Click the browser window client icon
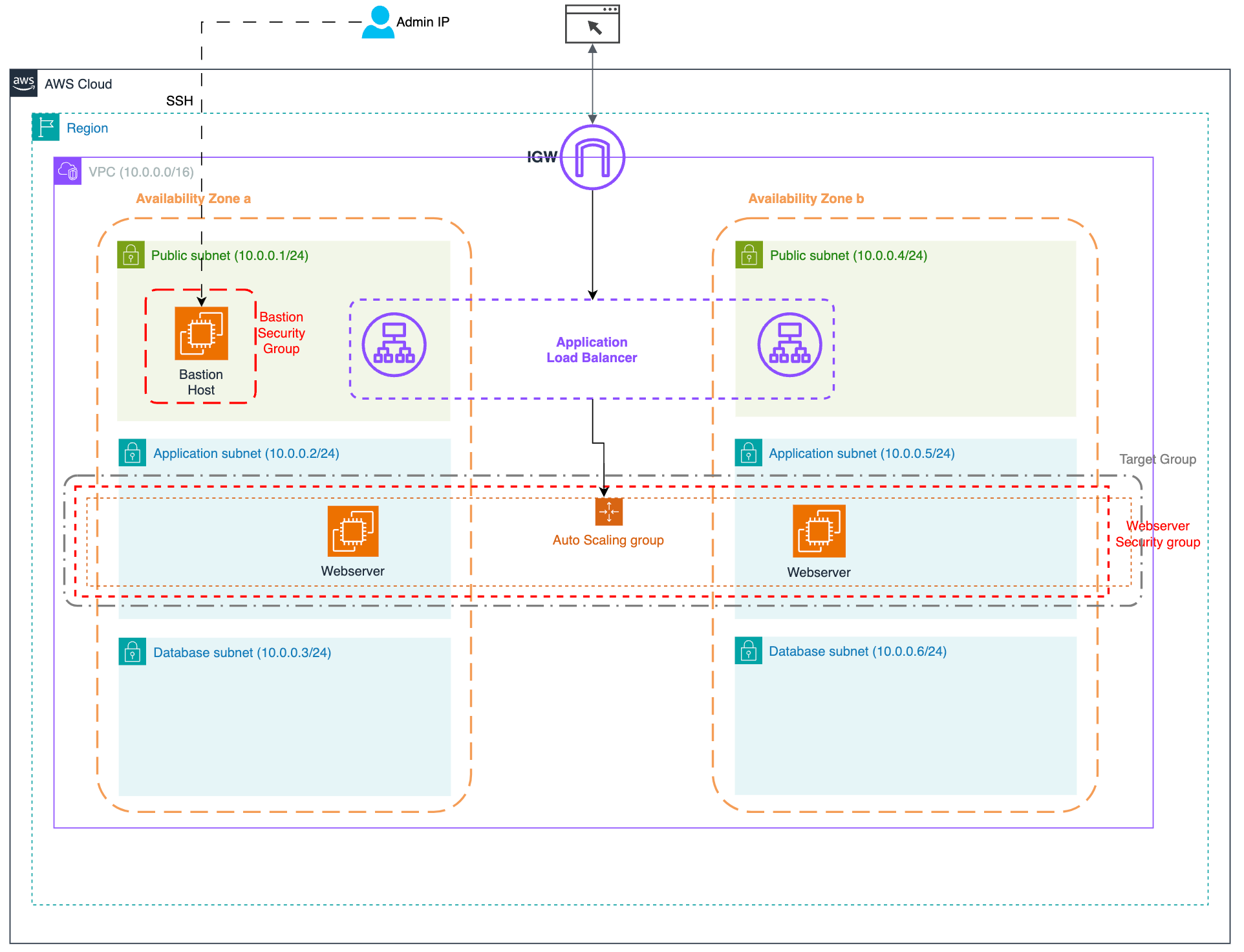Image resolution: width=1244 pixels, height=952 pixels. 592,24
